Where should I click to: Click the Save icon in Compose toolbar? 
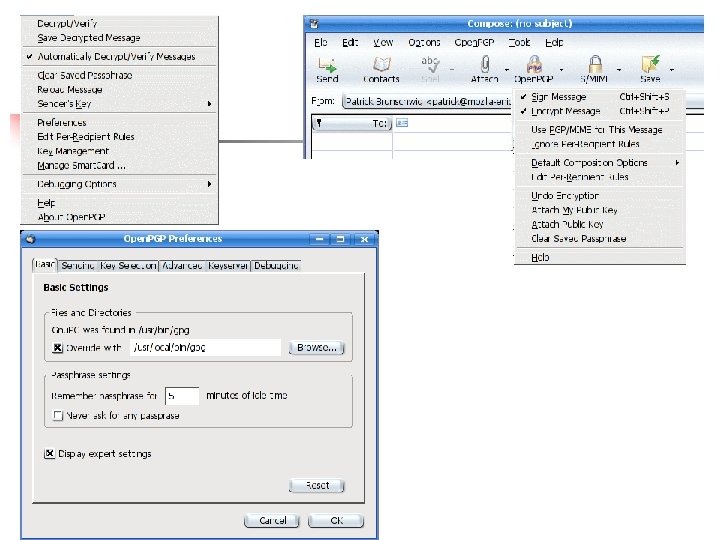coord(650,64)
